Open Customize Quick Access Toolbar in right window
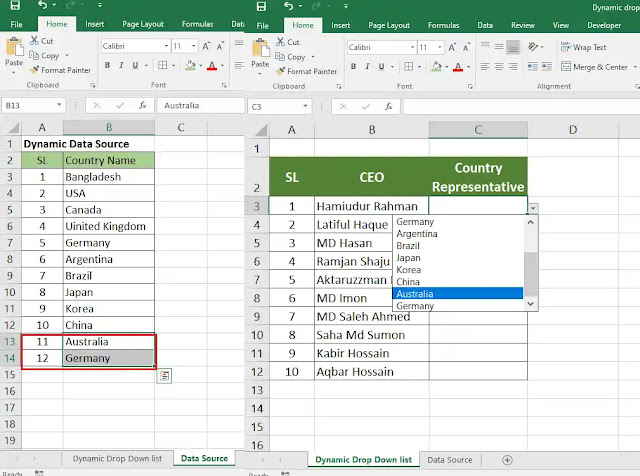The width and height of the screenshot is (640, 476). pyautogui.click(x=346, y=6)
